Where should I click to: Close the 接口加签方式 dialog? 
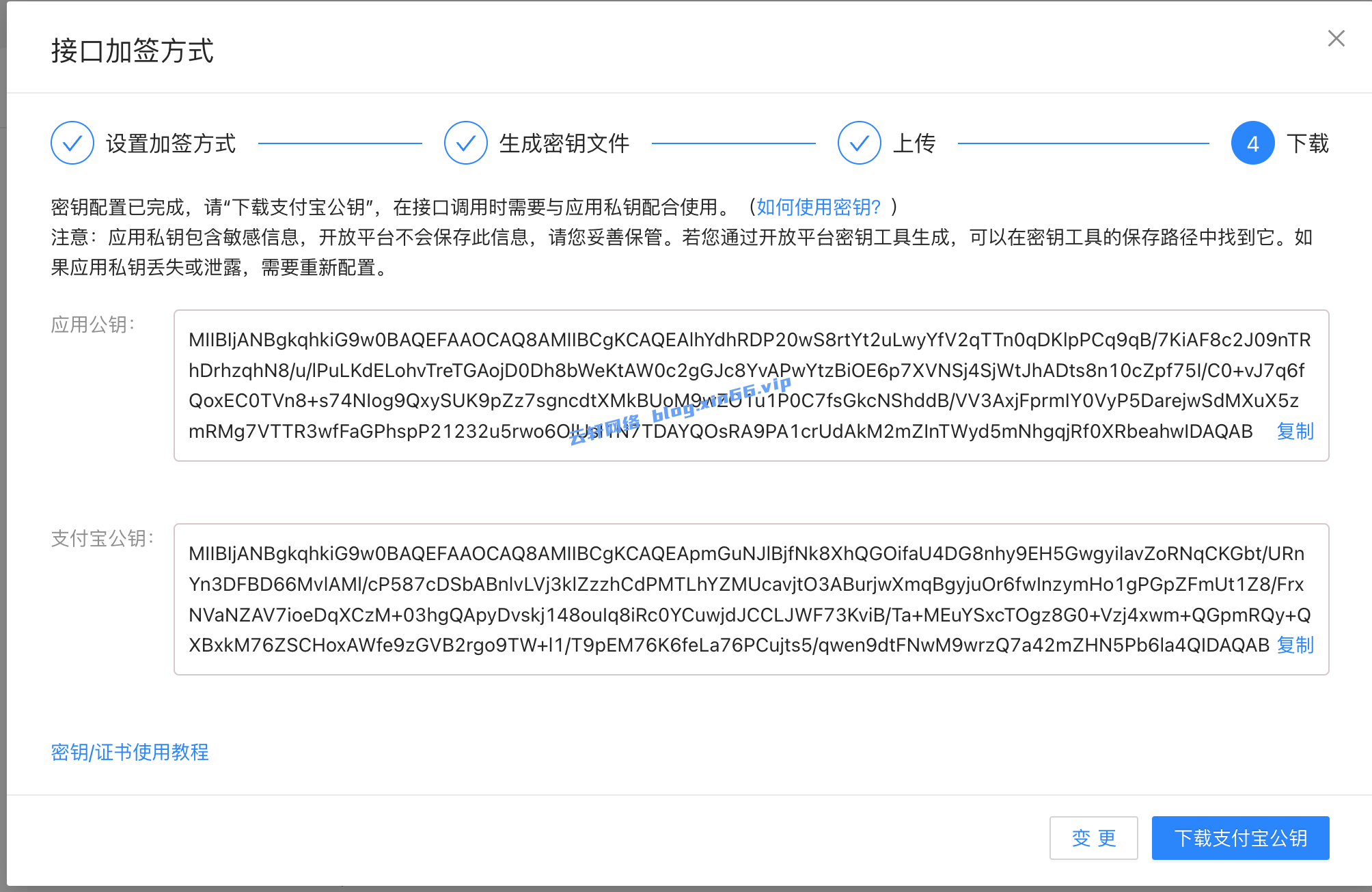click(x=1336, y=38)
